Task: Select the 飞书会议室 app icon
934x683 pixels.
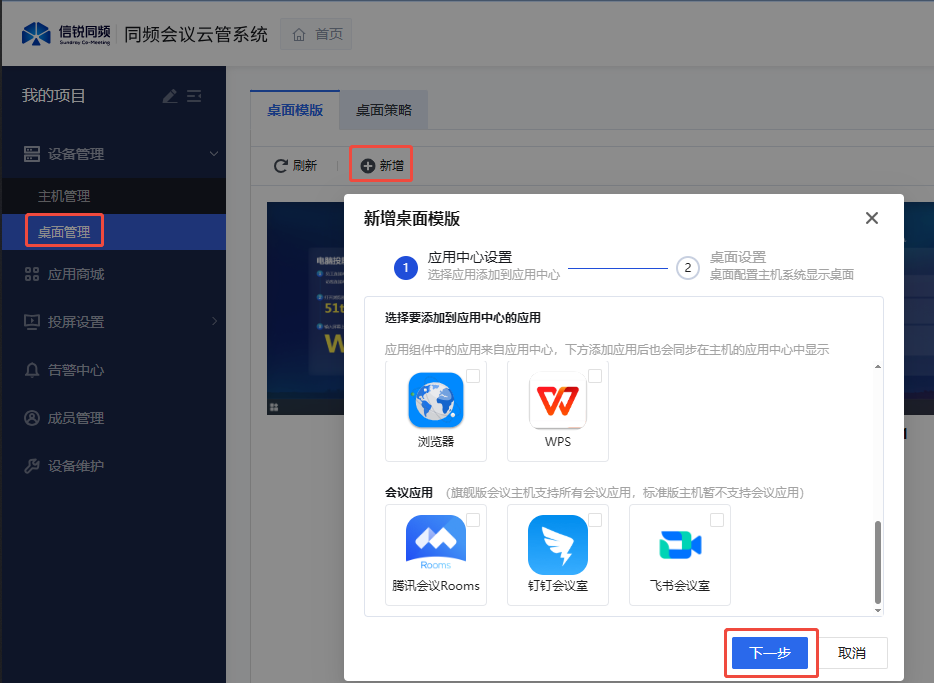Action: click(680, 545)
